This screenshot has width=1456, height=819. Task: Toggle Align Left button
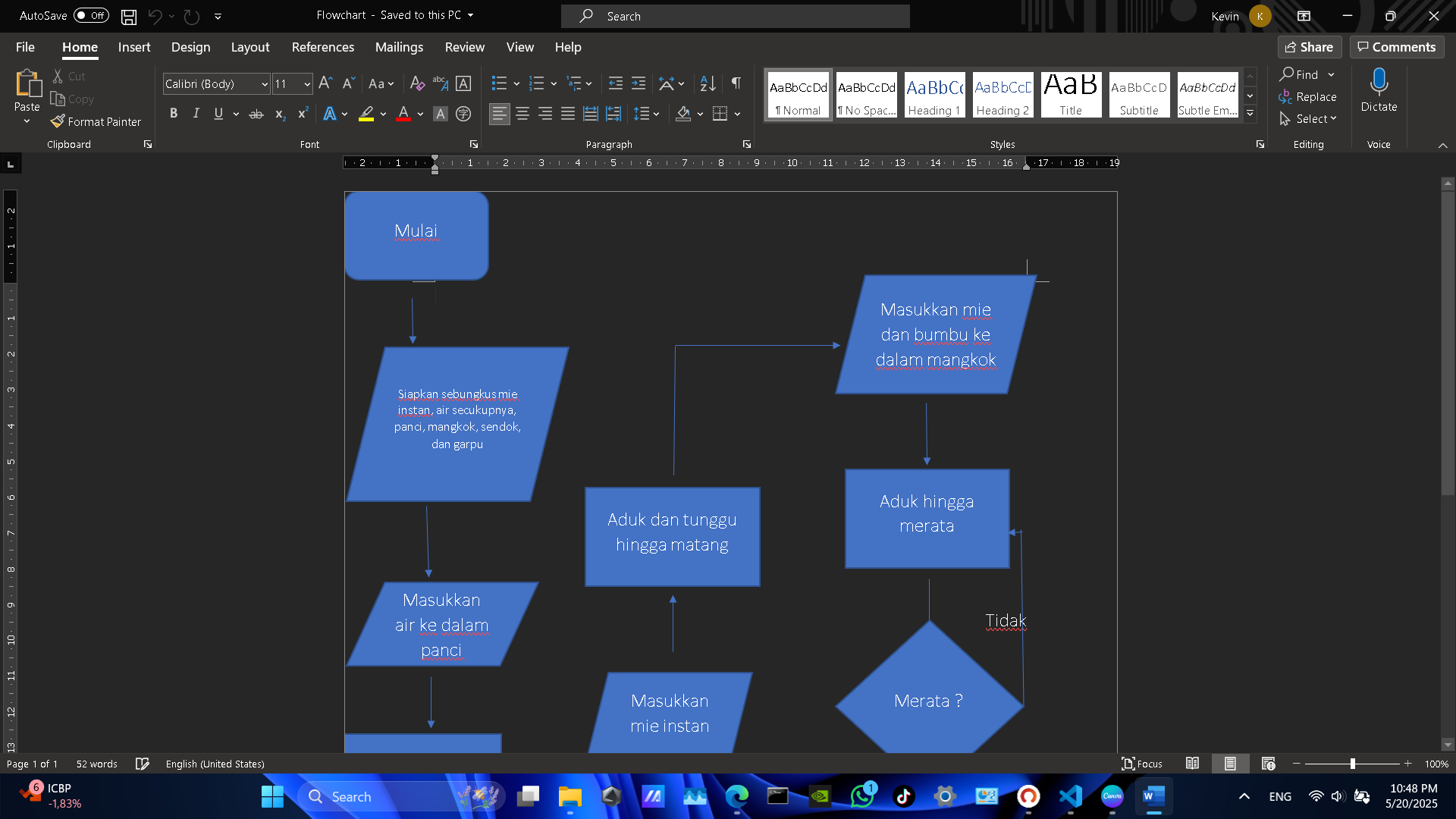point(499,114)
